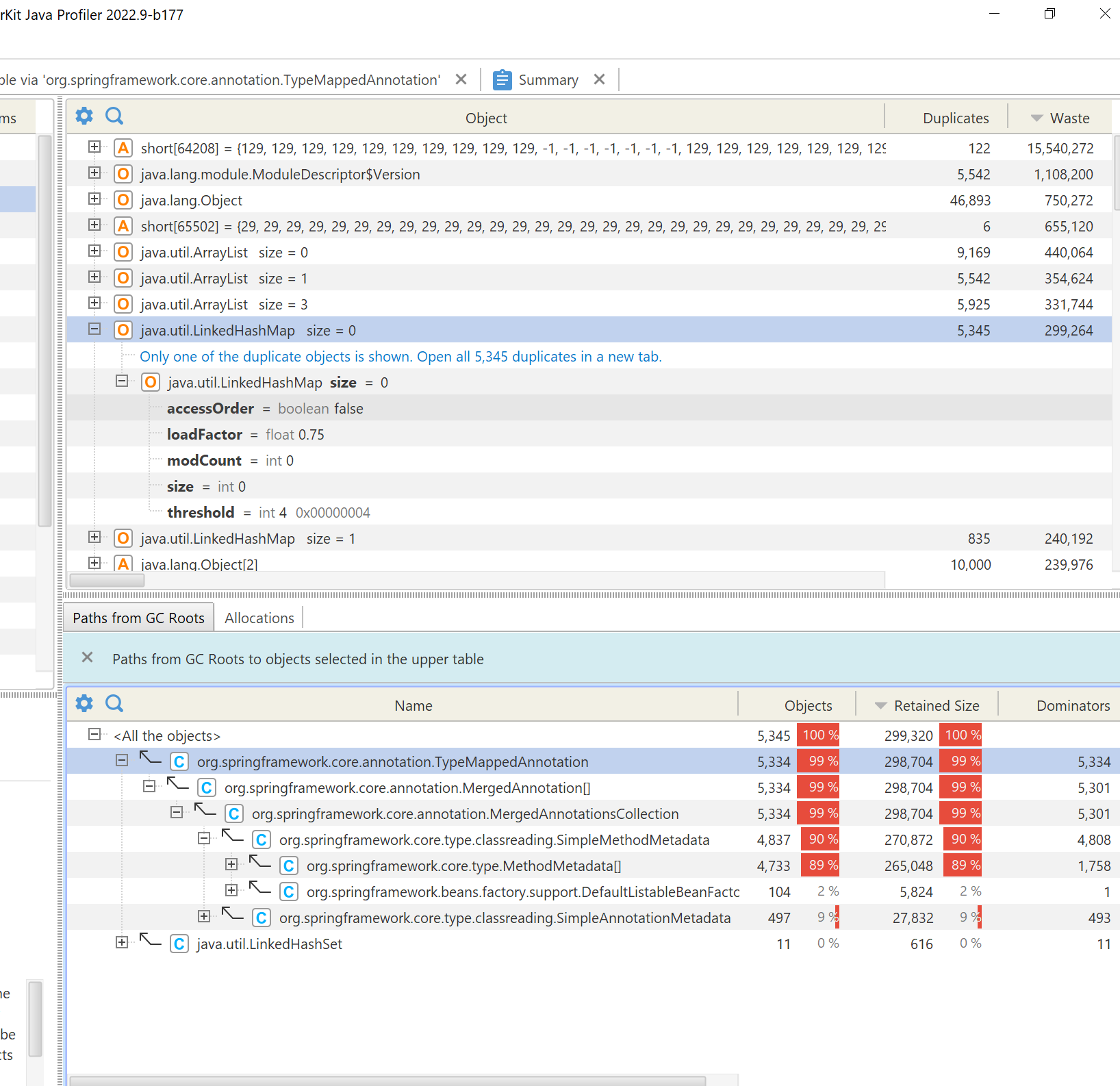Click Summary tab clipboard icon
Image resolution: width=1120 pixels, height=1086 pixels.
pos(502,80)
